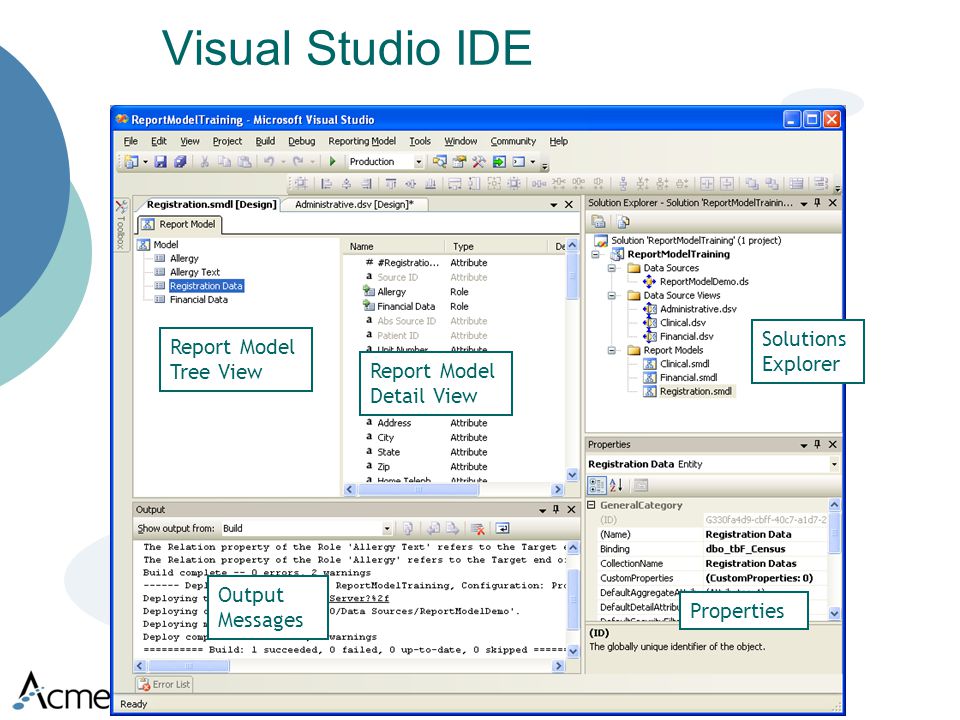Open the Error List tab
960x720 pixels.
(164, 684)
